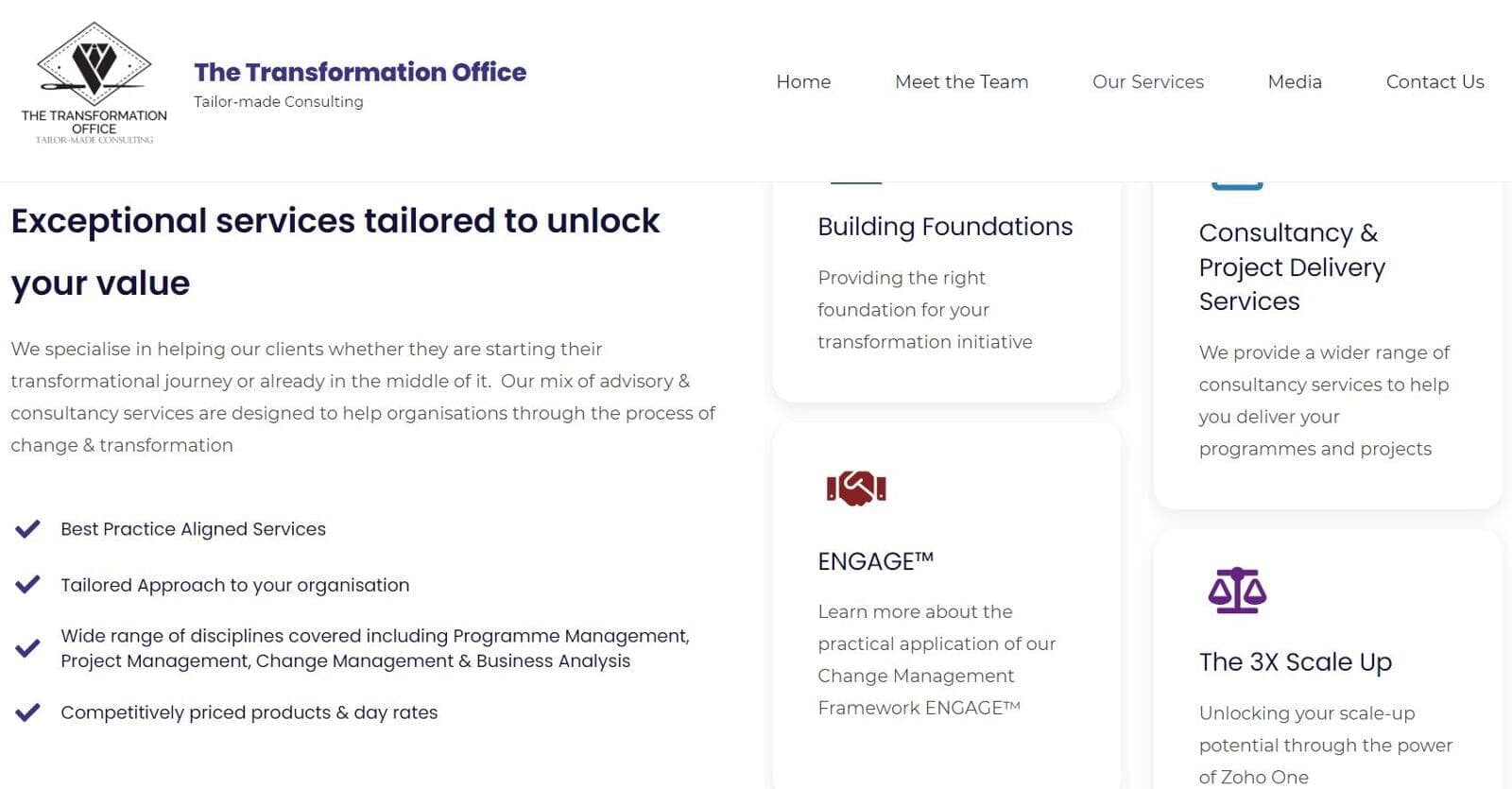This screenshot has width=1512, height=789.
Task: Open Consultancy & Project Delivery Services heading
Action: [x=1292, y=266]
